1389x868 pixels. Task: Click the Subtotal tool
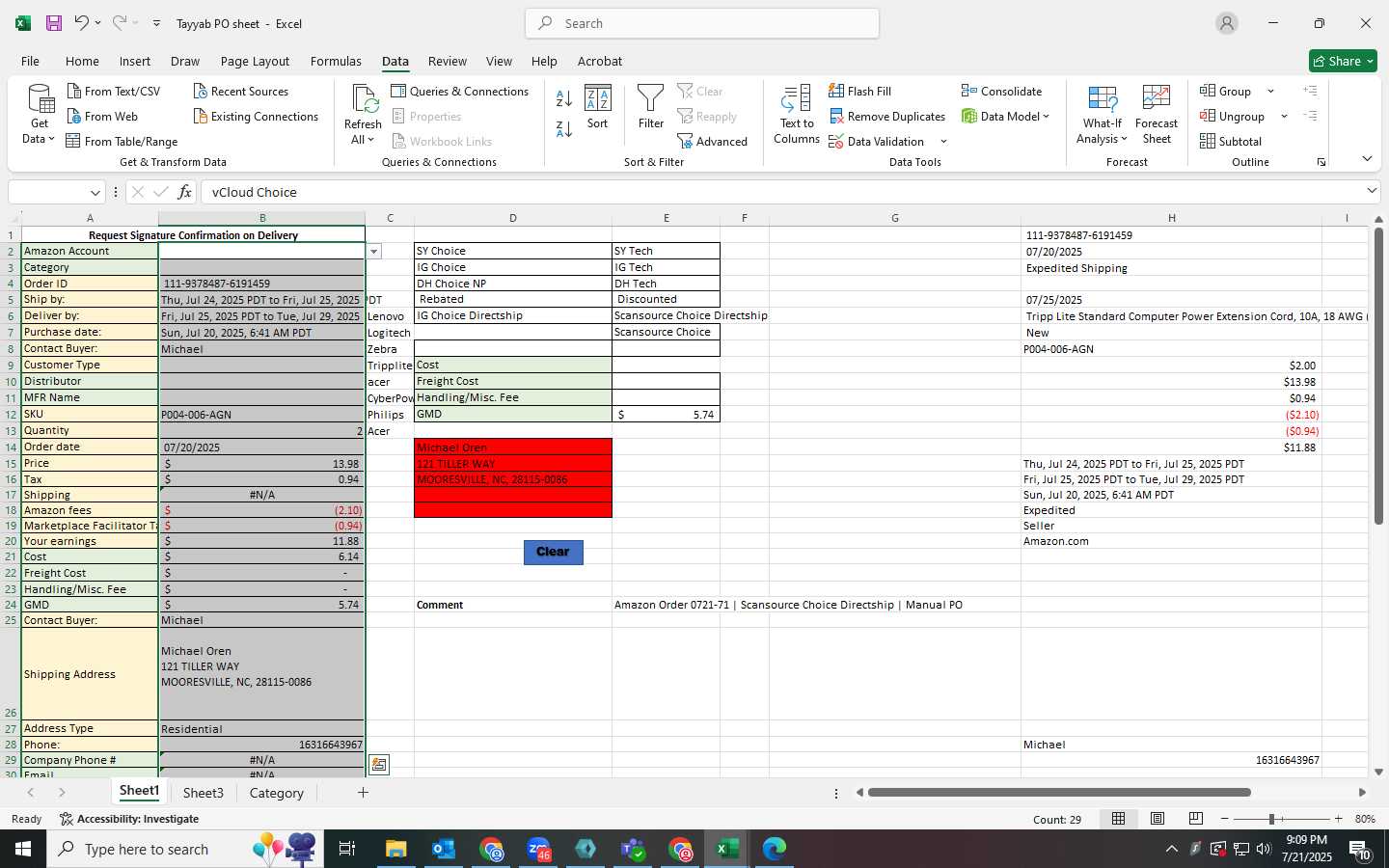(x=1231, y=141)
